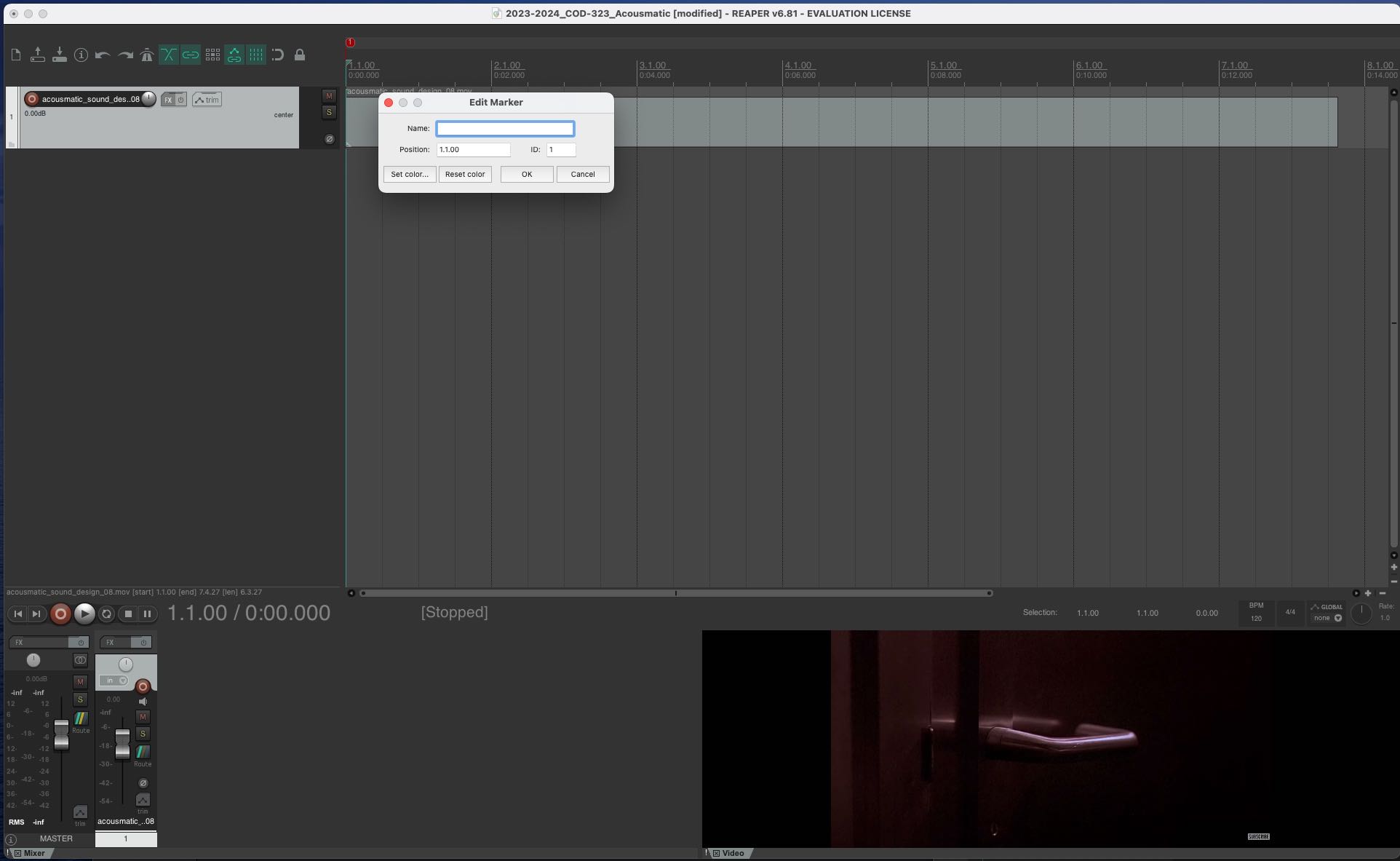Open the track input 'in' dropdown in mixer

tap(114, 681)
